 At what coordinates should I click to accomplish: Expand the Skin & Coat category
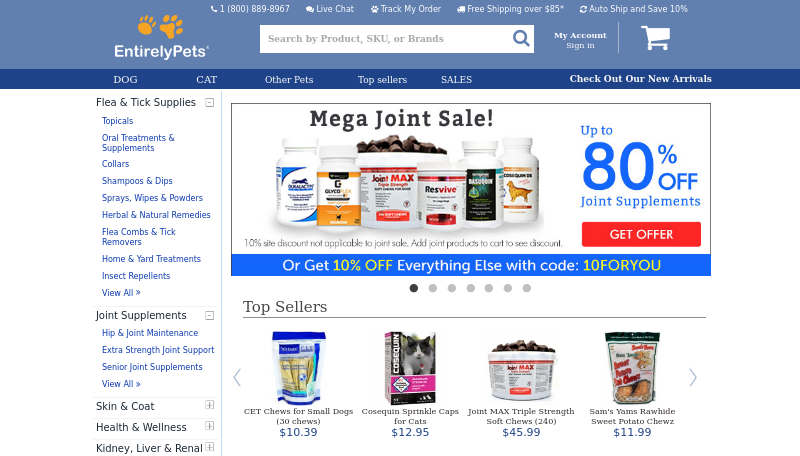209,405
